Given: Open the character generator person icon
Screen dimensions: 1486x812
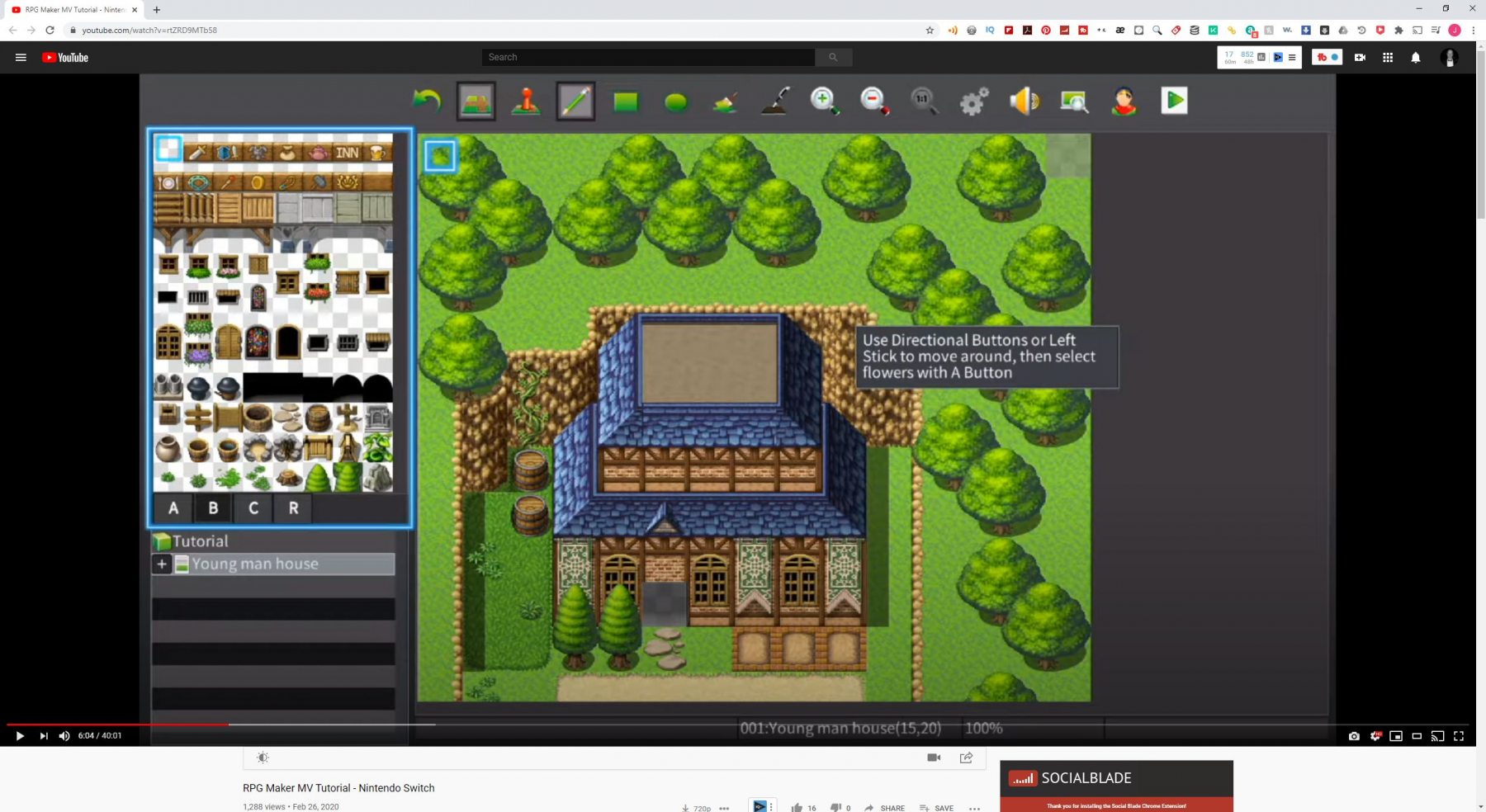Looking at the screenshot, I should coord(1124,101).
